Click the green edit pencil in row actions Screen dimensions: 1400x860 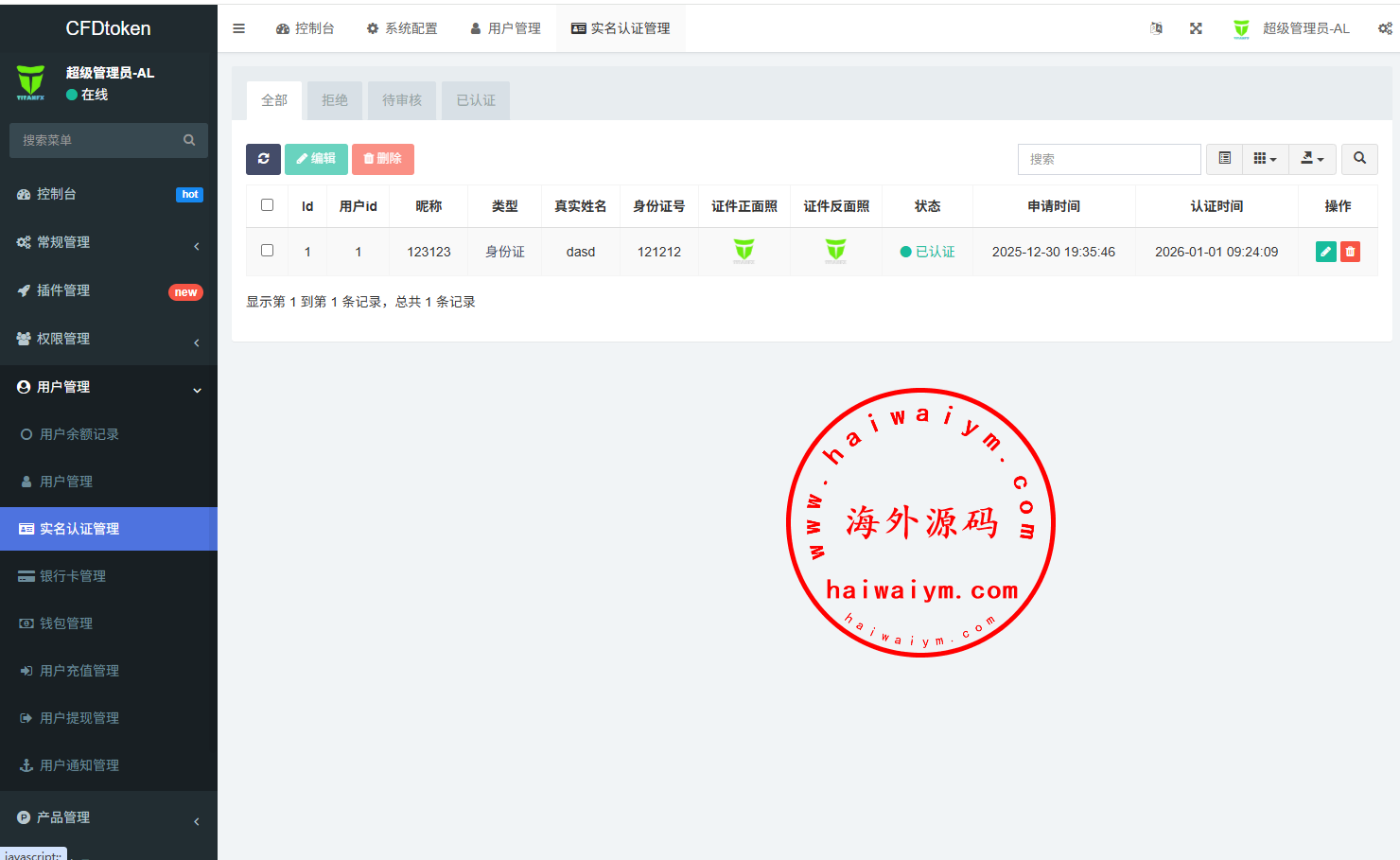click(1325, 252)
